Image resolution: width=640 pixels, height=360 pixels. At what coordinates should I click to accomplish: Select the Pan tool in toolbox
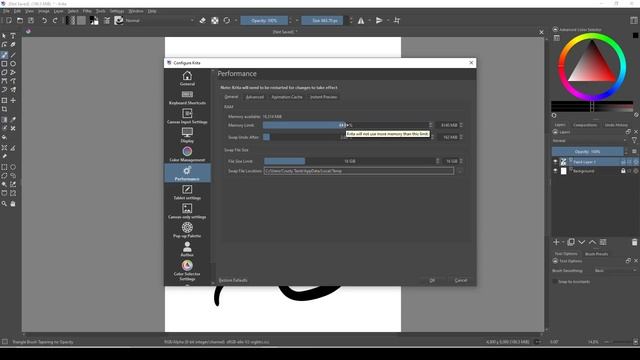point(13,203)
